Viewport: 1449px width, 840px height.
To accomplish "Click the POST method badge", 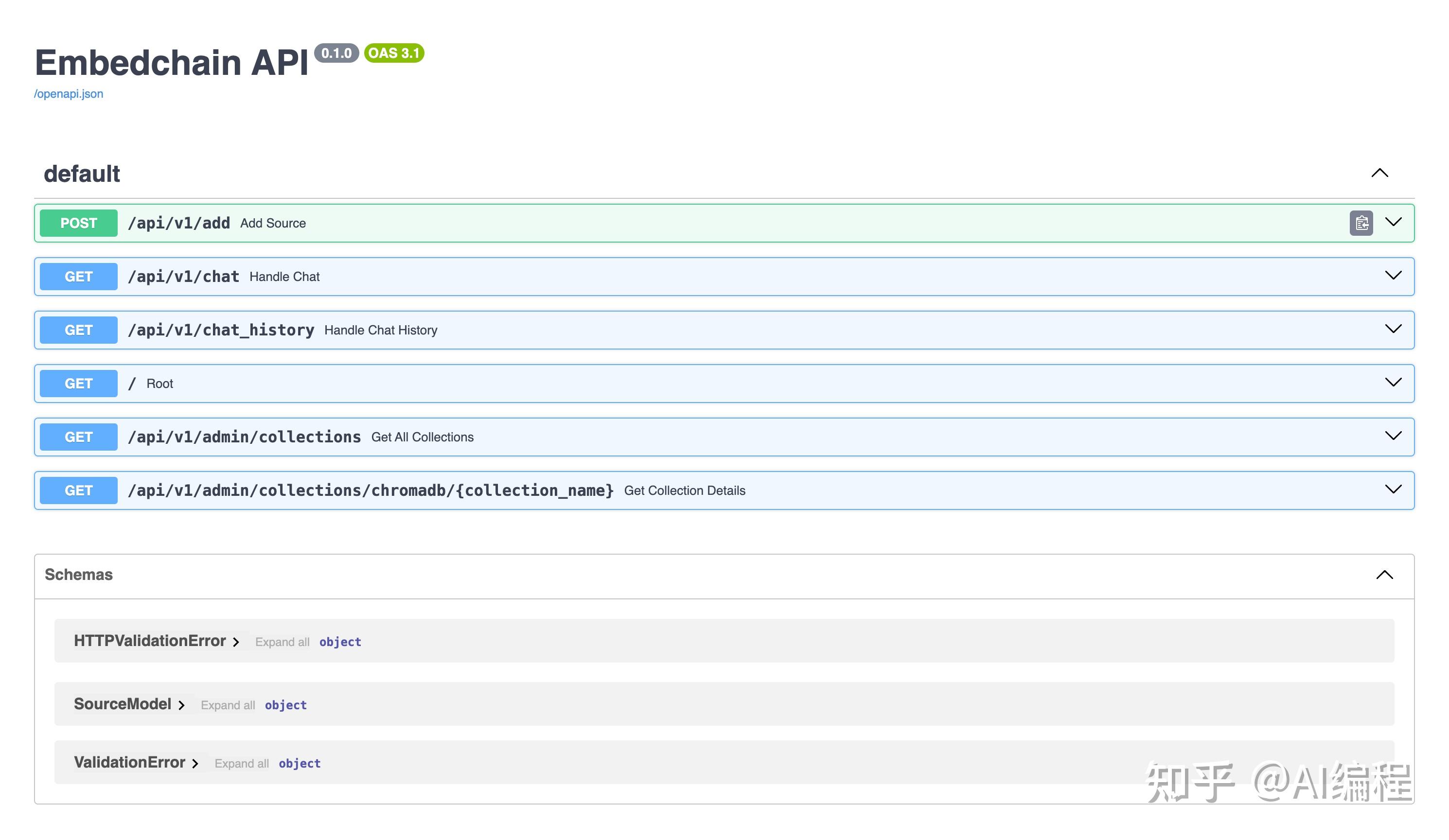I will [79, 223].
